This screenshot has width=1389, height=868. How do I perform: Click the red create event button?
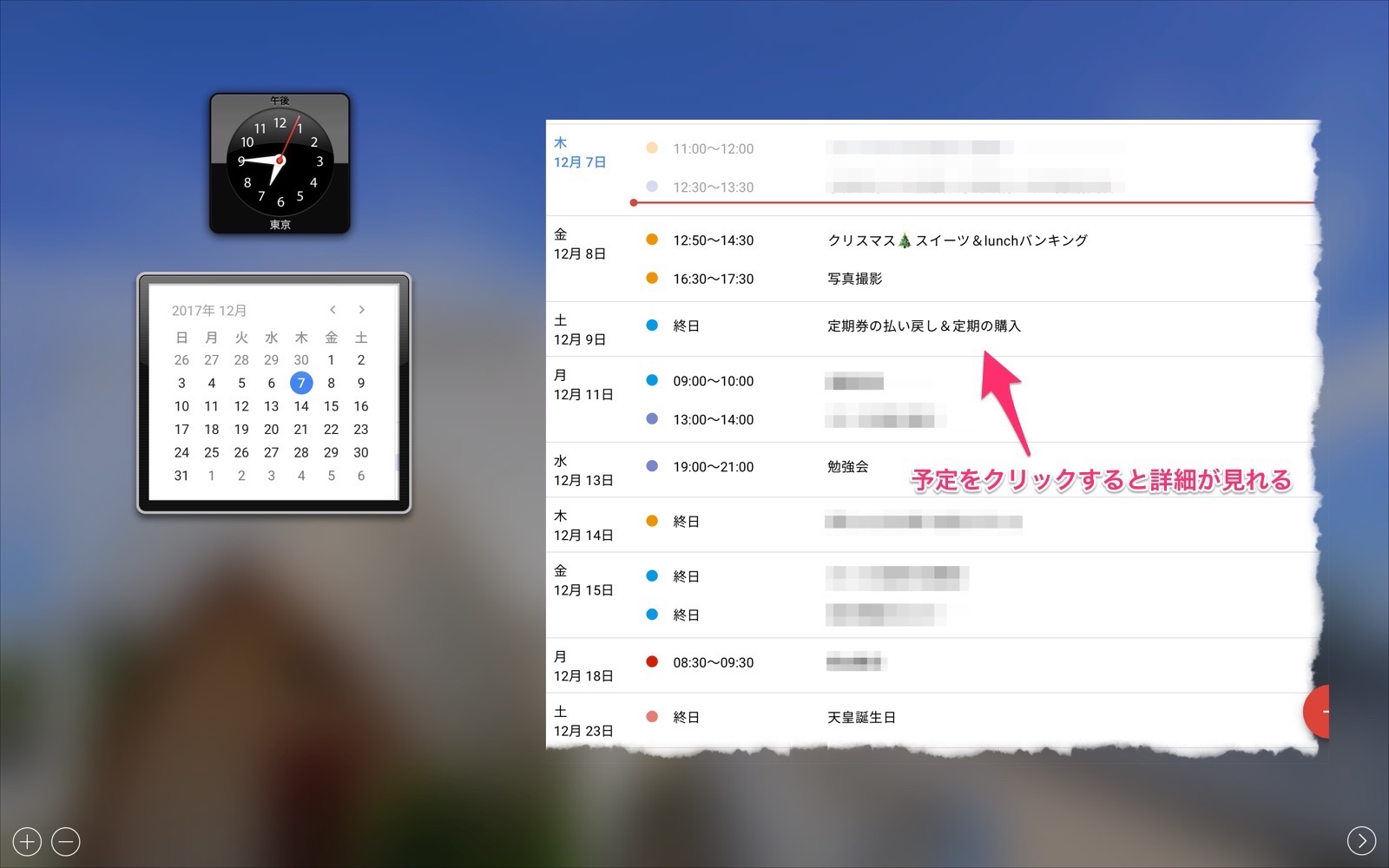pos(1317,711)
